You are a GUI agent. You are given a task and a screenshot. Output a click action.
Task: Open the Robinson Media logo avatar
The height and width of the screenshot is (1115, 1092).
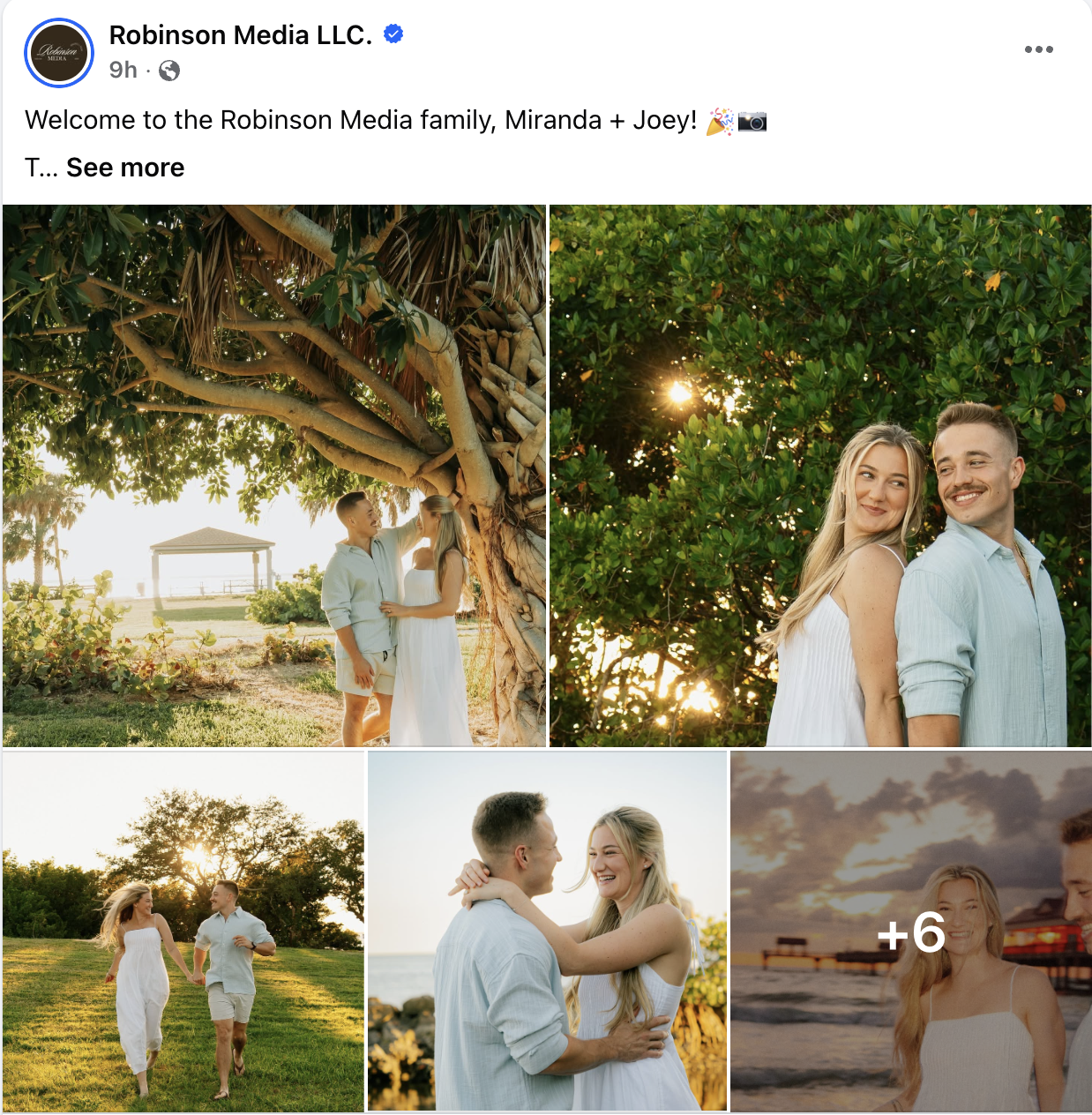(59, 53)
